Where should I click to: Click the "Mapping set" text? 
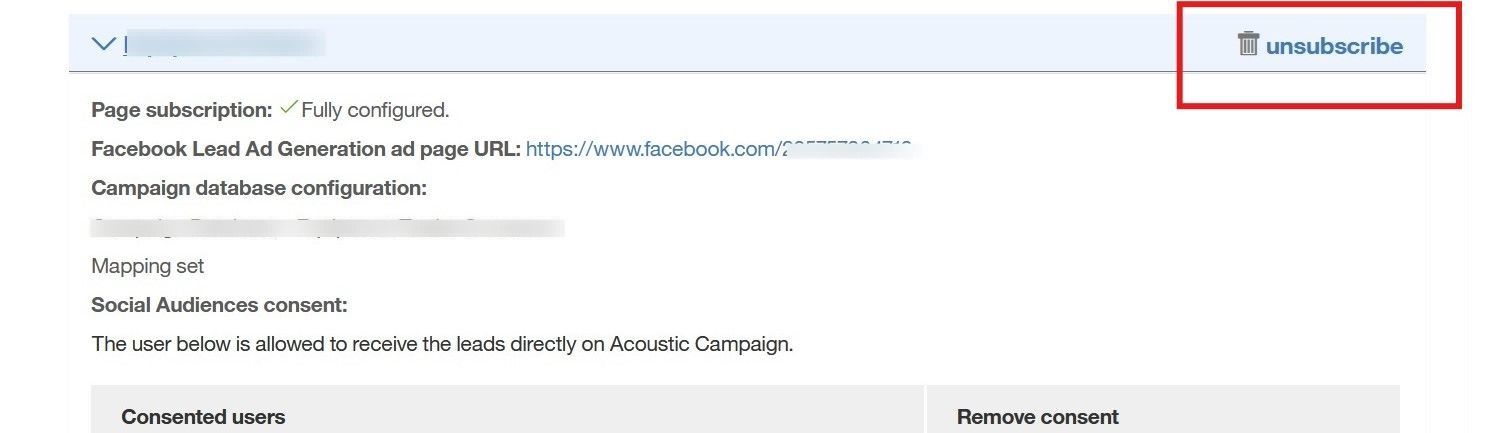pos(147,266)
